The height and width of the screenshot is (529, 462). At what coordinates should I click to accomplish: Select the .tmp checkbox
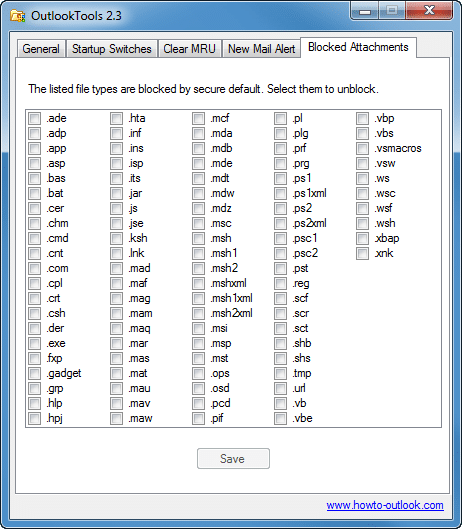pyautogui.click(x=280, y=373)
